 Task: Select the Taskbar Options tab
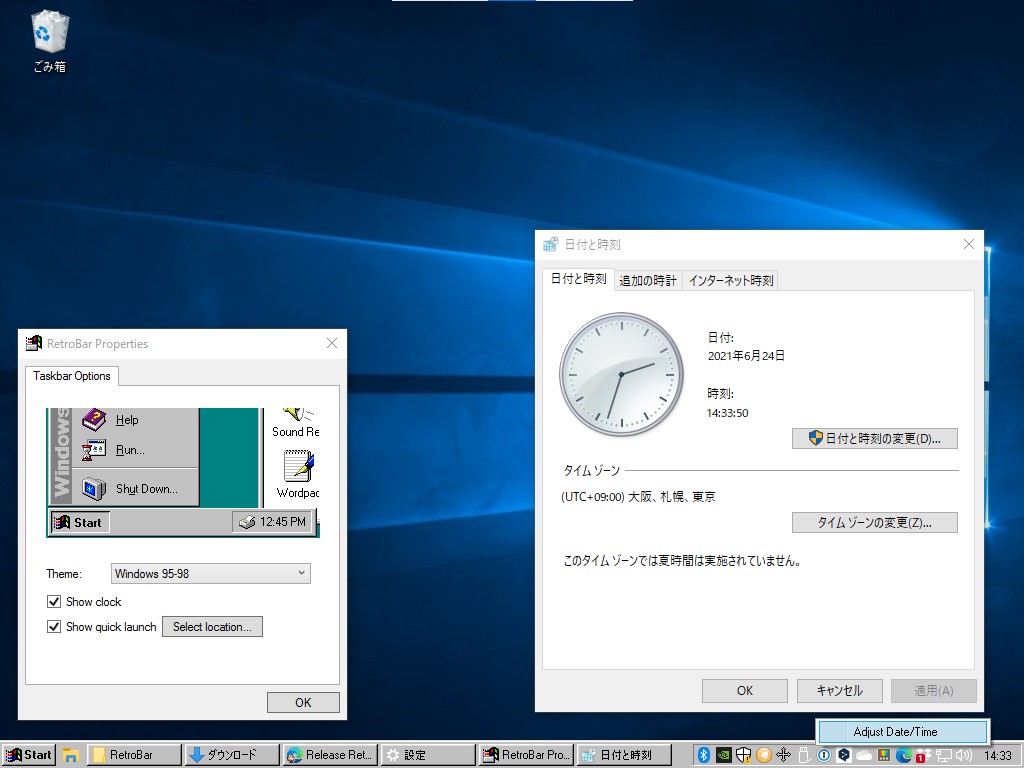click(72, 376)
